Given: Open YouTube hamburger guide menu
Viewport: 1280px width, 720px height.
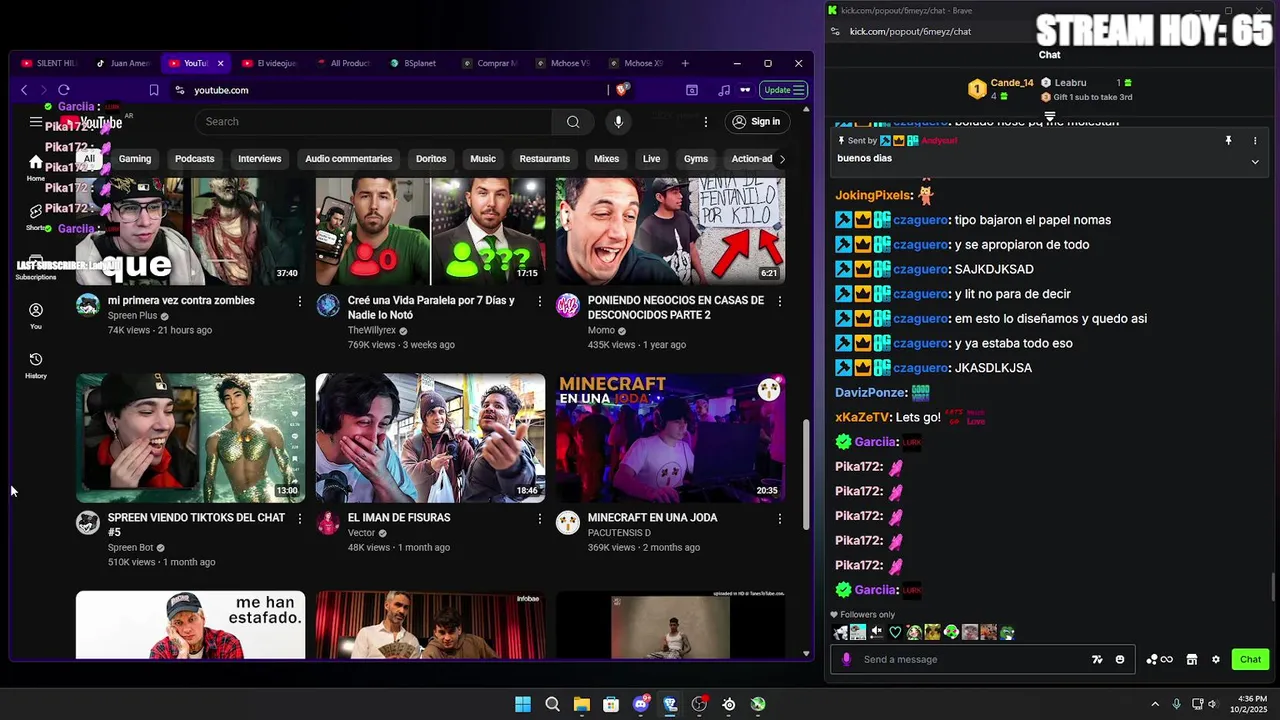Looking at the screenshot, I should tap(36, 122).
